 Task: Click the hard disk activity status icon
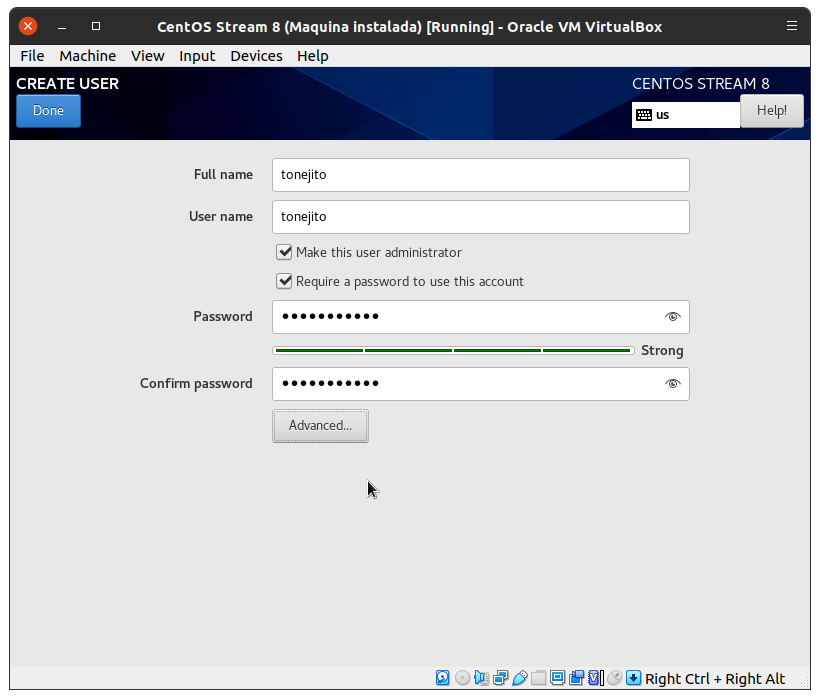pos(443,678)
